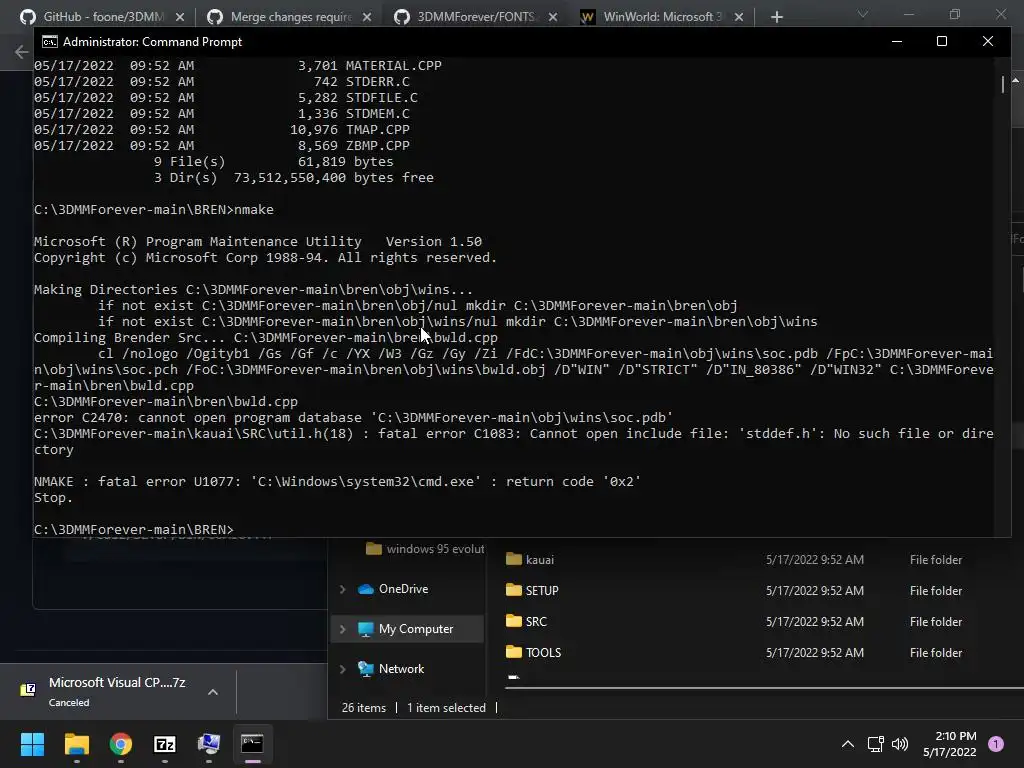This screenshot has height=768, width=1024.
Task: Expand the Network tree node
Action: coord(342,669)
